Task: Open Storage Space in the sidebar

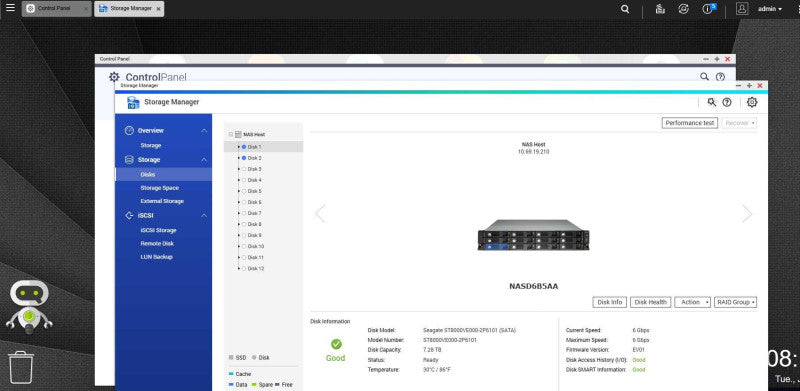Action: (160, 188)
